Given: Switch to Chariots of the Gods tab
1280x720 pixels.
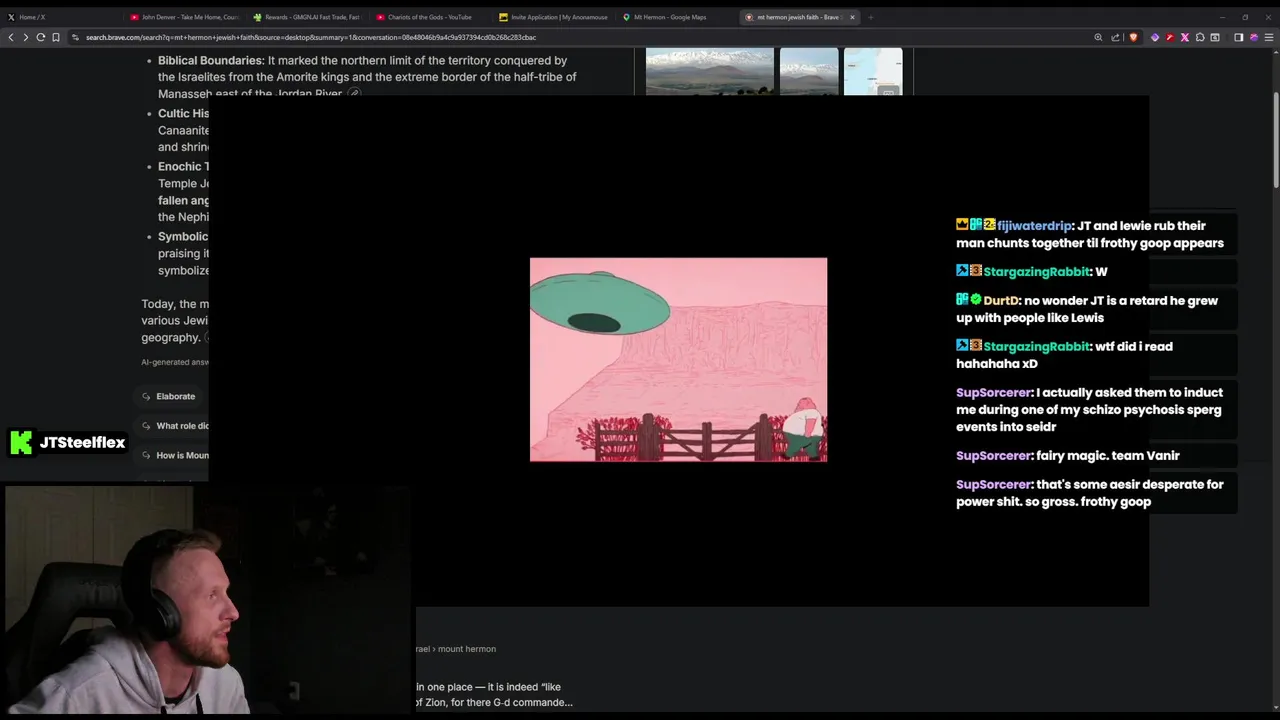Looking at the screenshot, I should (430, 17).
